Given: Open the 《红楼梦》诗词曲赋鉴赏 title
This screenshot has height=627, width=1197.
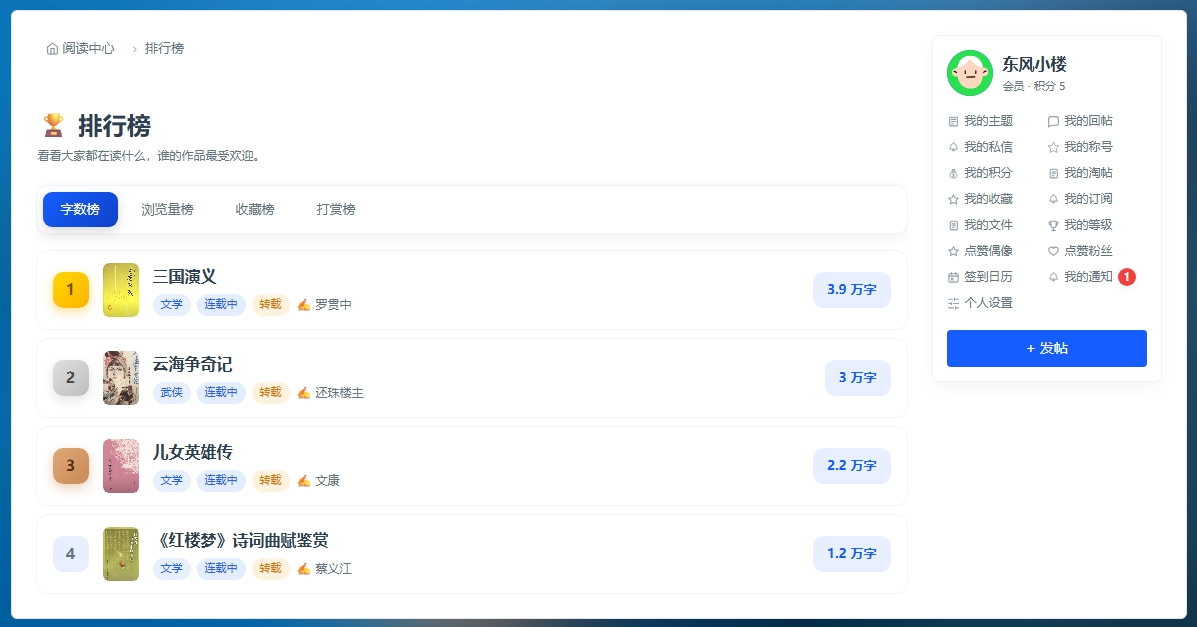Looking at the screenshot, I should 240,541.
